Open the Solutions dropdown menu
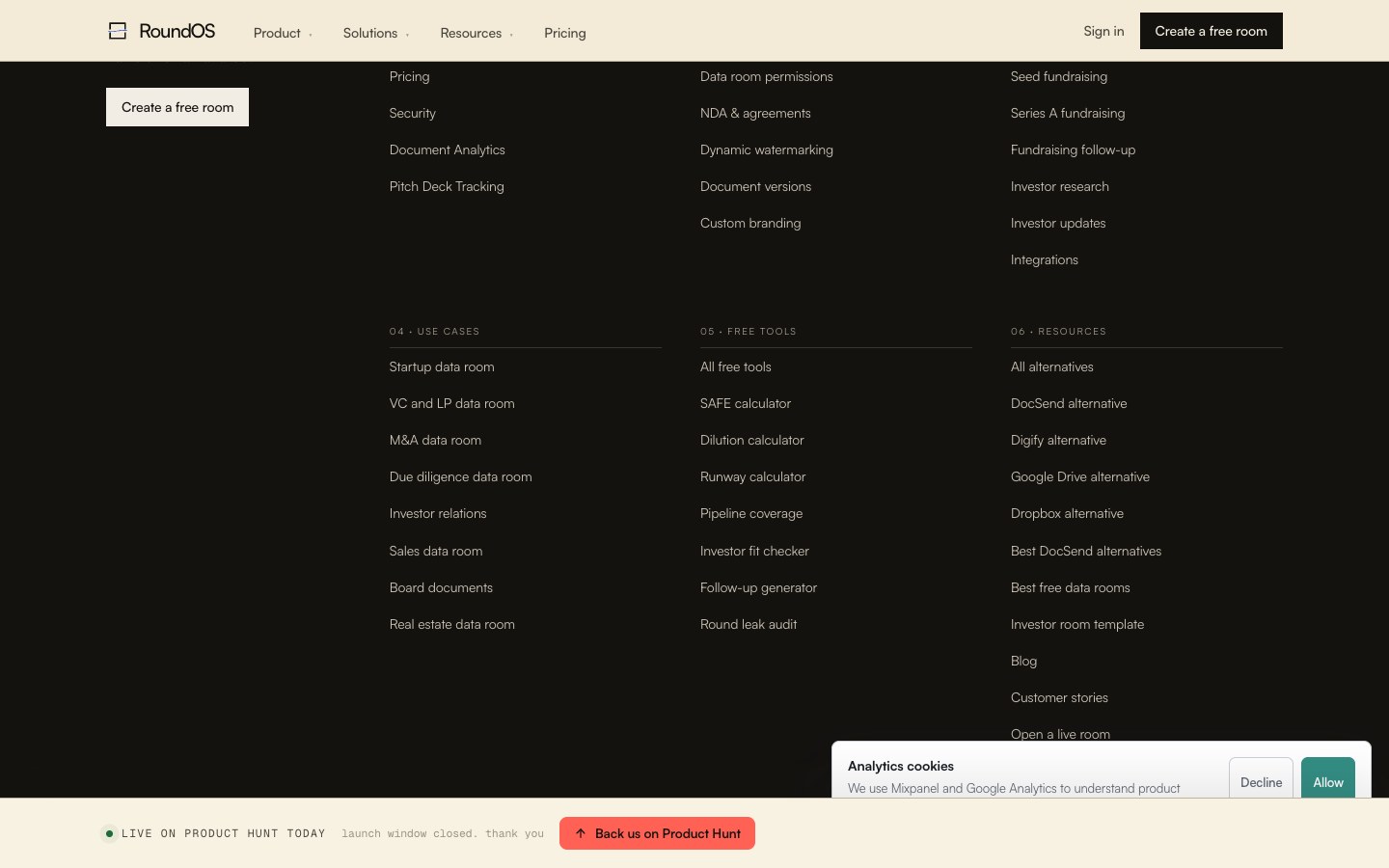Image resolution: width=1389 pixels, height=868 pixels. (376, 33)
